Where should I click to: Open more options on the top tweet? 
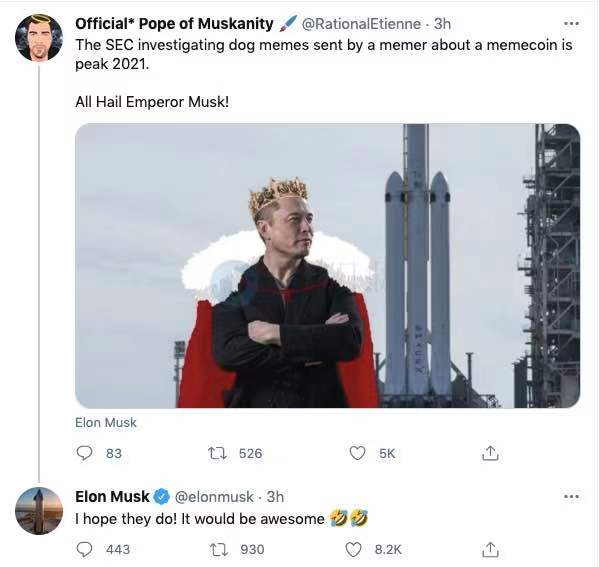click(571, 24)
